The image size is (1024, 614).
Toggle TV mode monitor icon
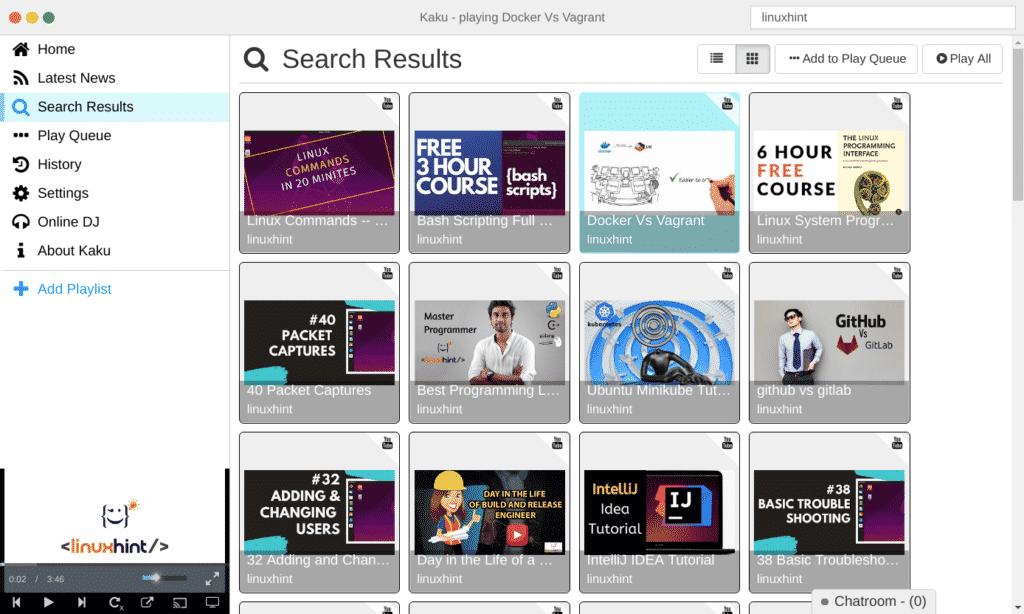(x=212, y=602)
